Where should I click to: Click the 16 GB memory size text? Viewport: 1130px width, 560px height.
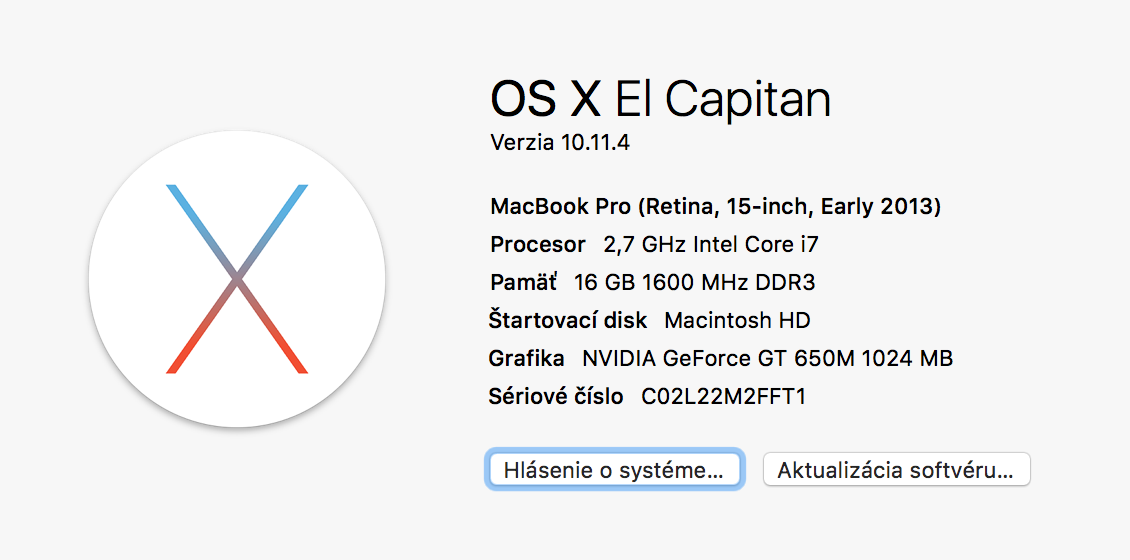coord(605,283)
